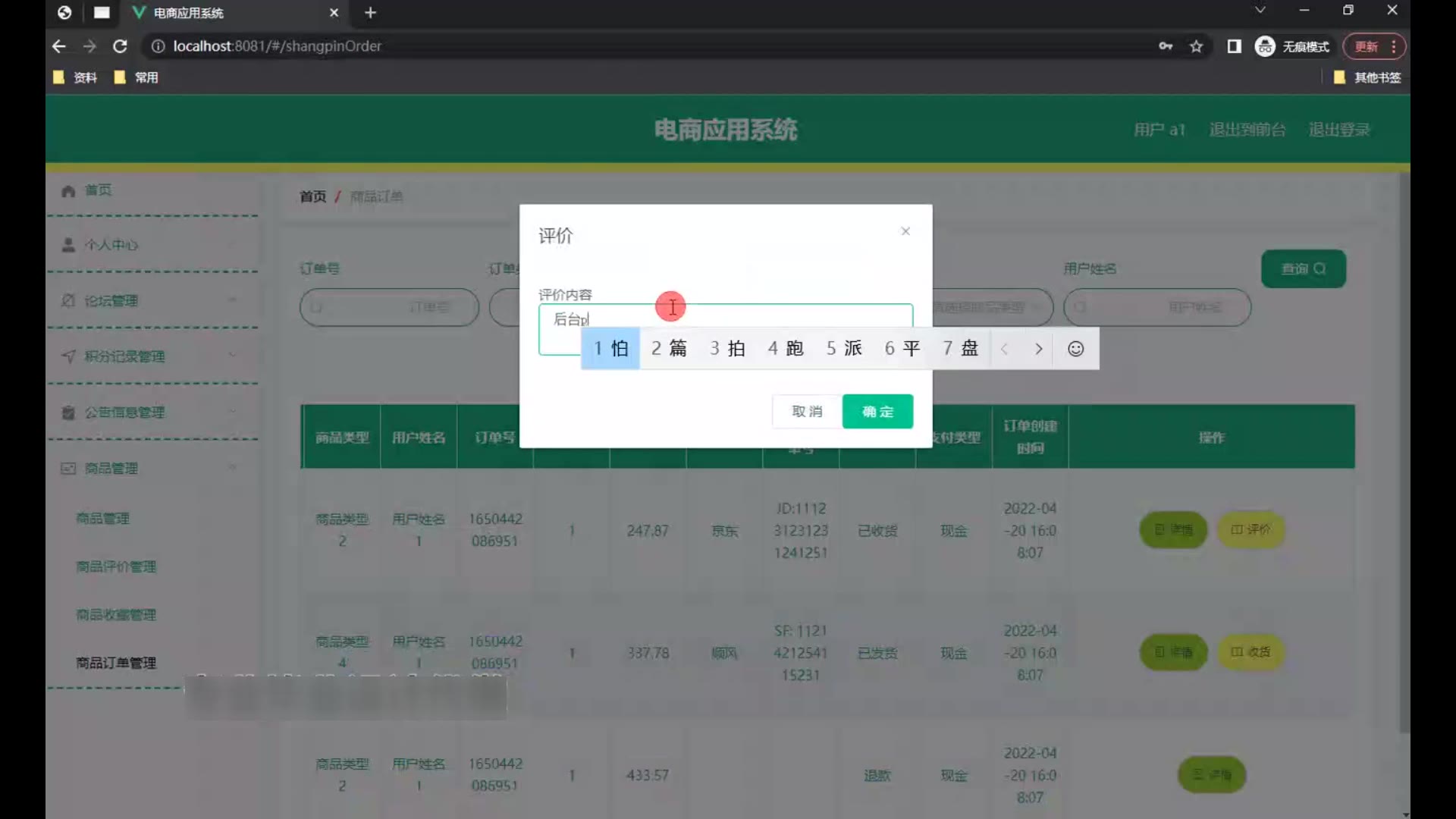Open the IME emoji smiley panel

point(1075,349)
